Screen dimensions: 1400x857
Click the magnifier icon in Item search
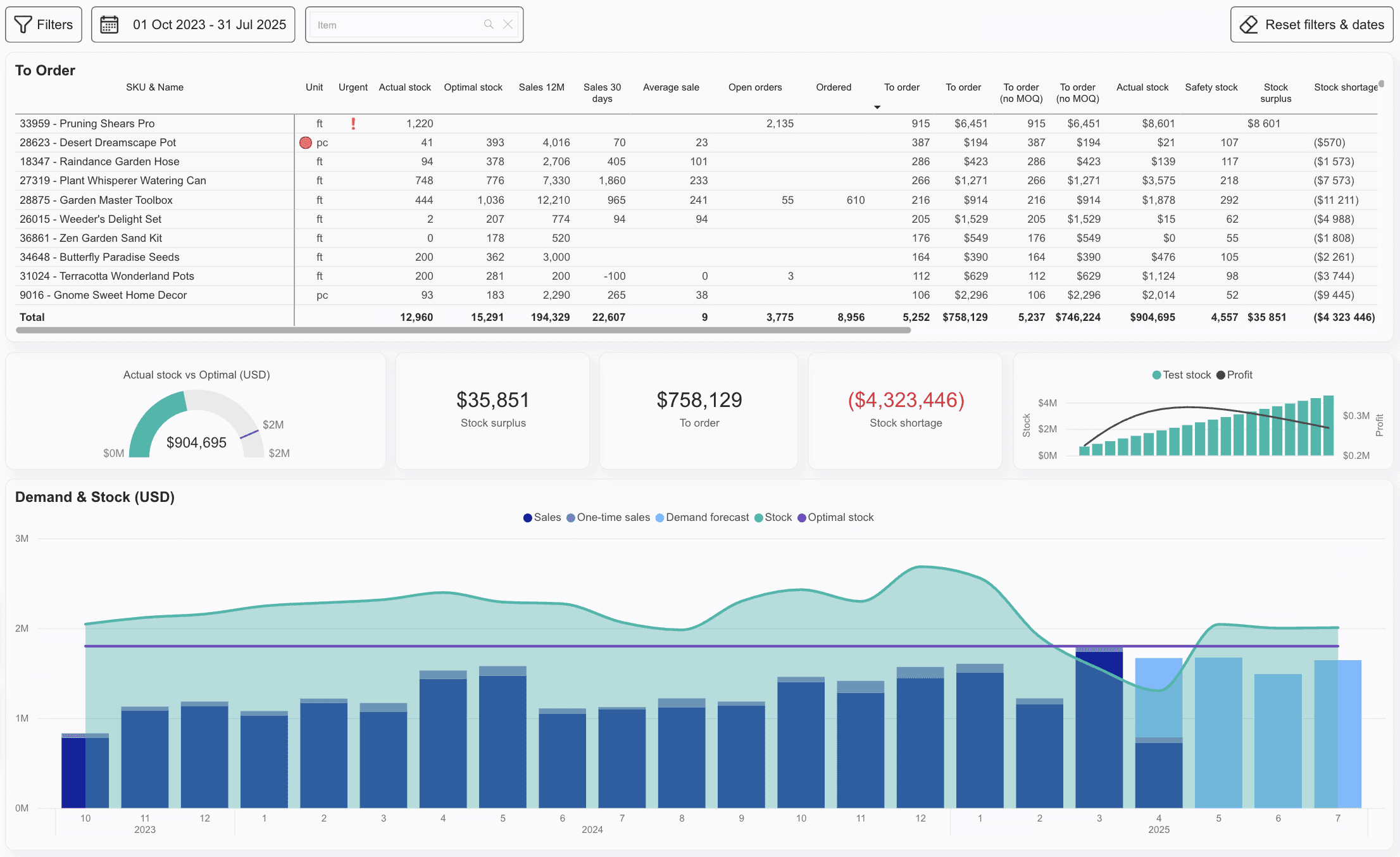click(x=489, y=25)
